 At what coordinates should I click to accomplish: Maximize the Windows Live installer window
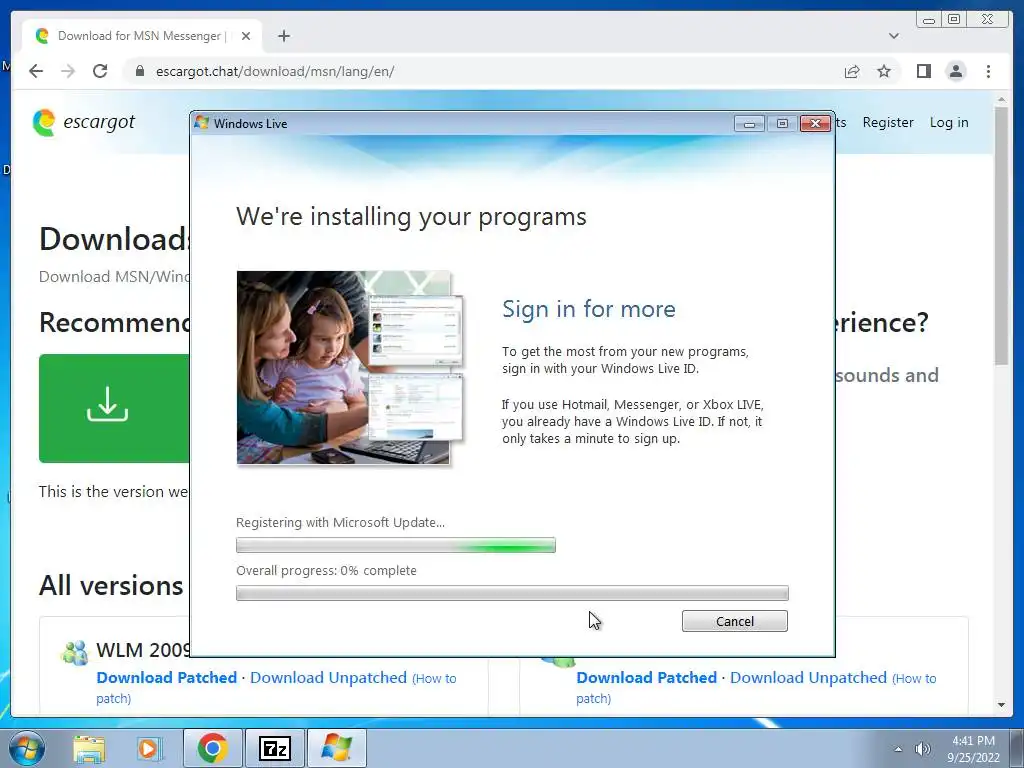pyautogui.click(x=782, y=123)
